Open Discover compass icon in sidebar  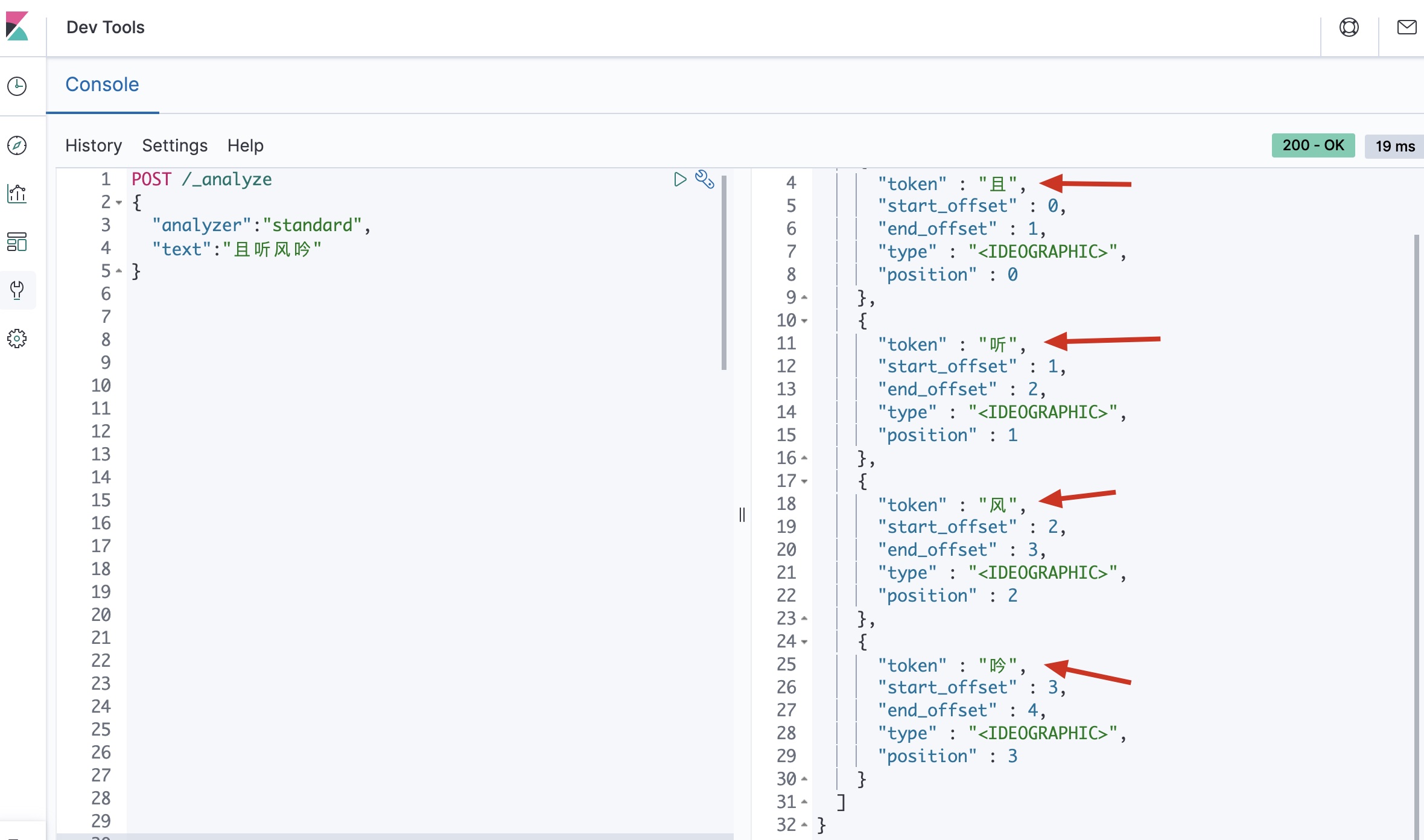[17, 145]
